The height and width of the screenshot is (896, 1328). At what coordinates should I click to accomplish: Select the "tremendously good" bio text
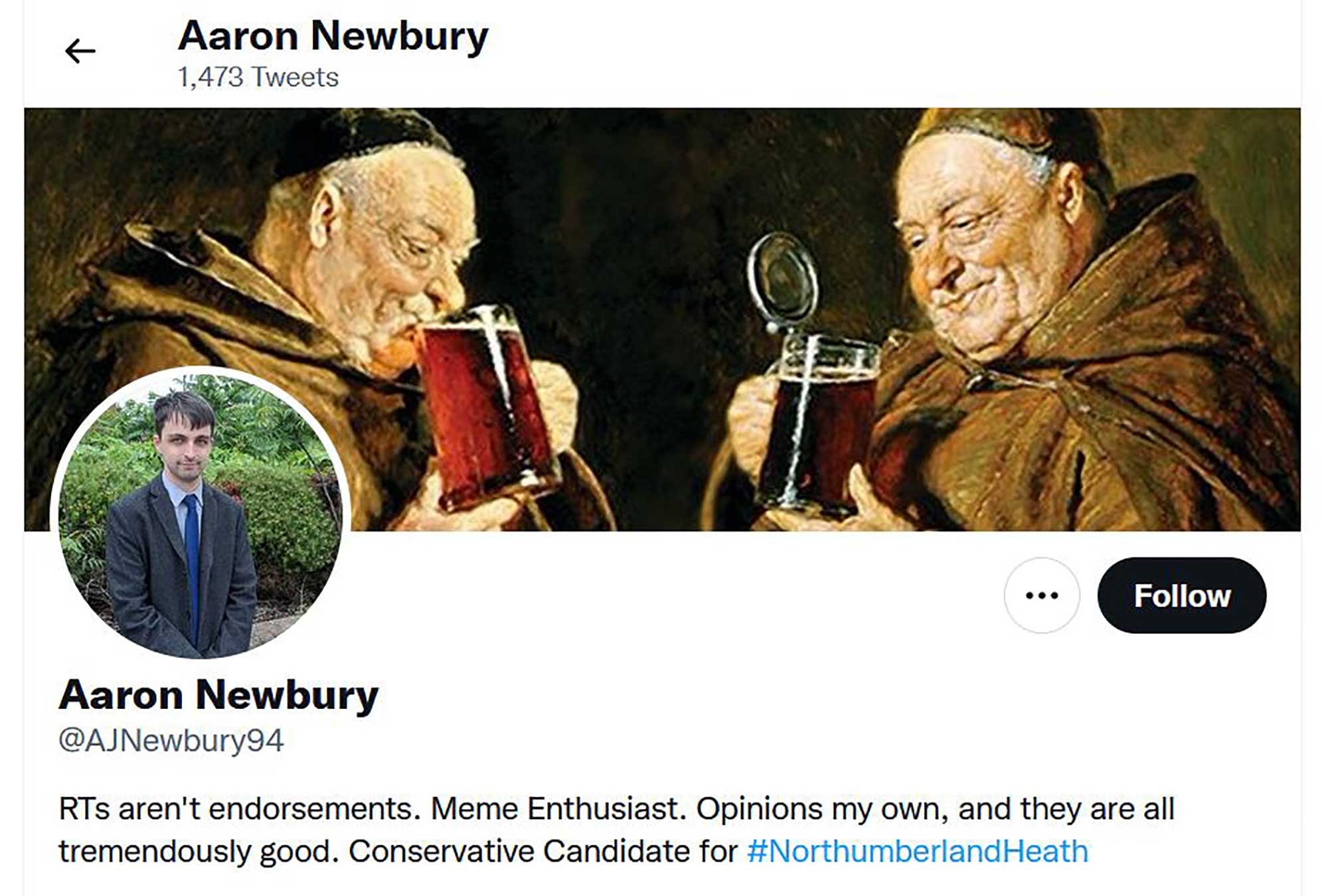point(199,852)
